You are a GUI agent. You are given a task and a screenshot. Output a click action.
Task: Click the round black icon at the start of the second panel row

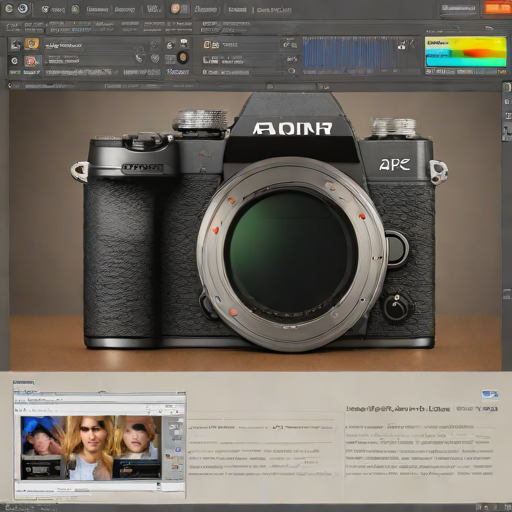click(x=14, y=61)
